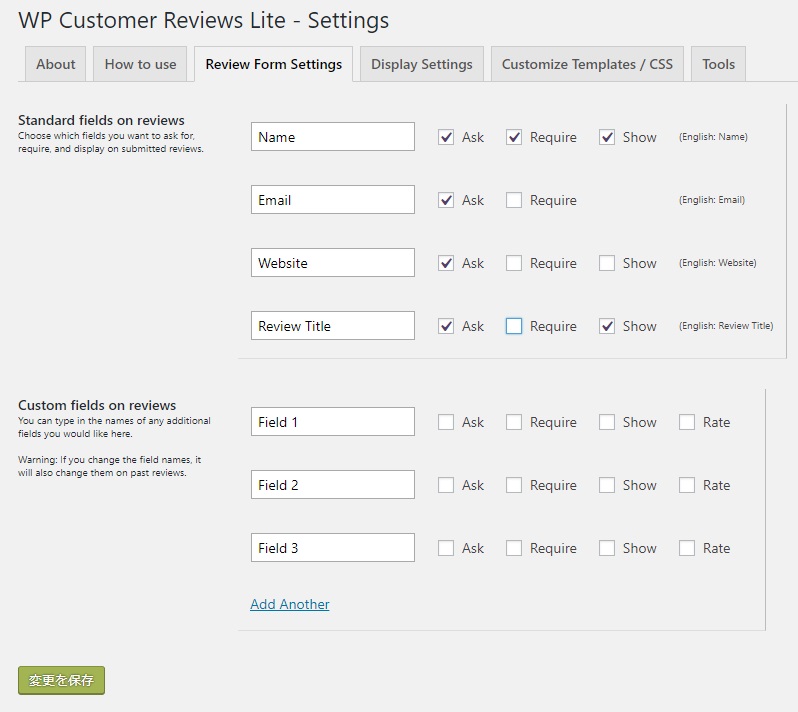Open the About tab
798x712 pixels.
pos(55,64)
